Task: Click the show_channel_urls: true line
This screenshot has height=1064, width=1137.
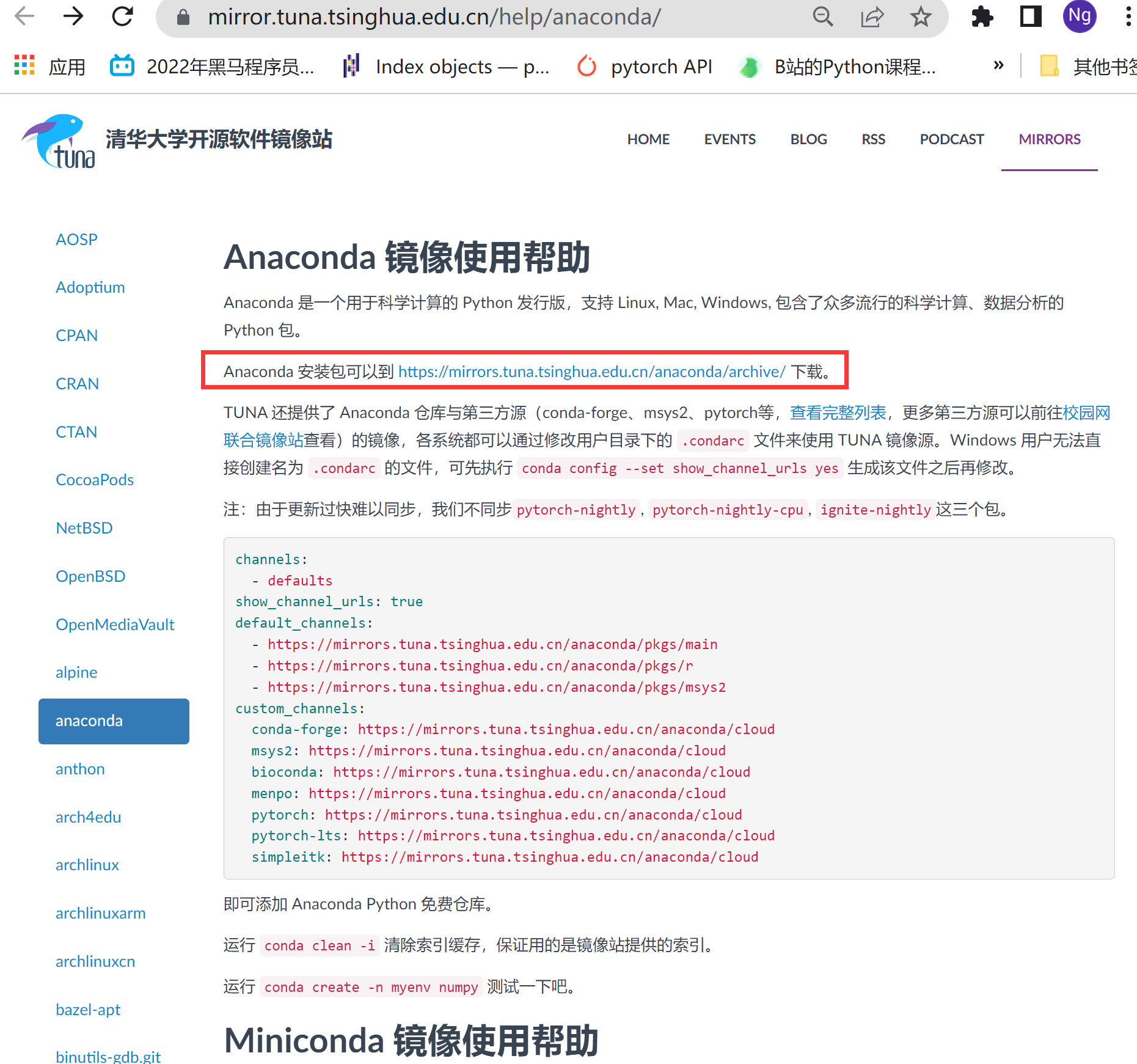Action: [x=329, y=601]
